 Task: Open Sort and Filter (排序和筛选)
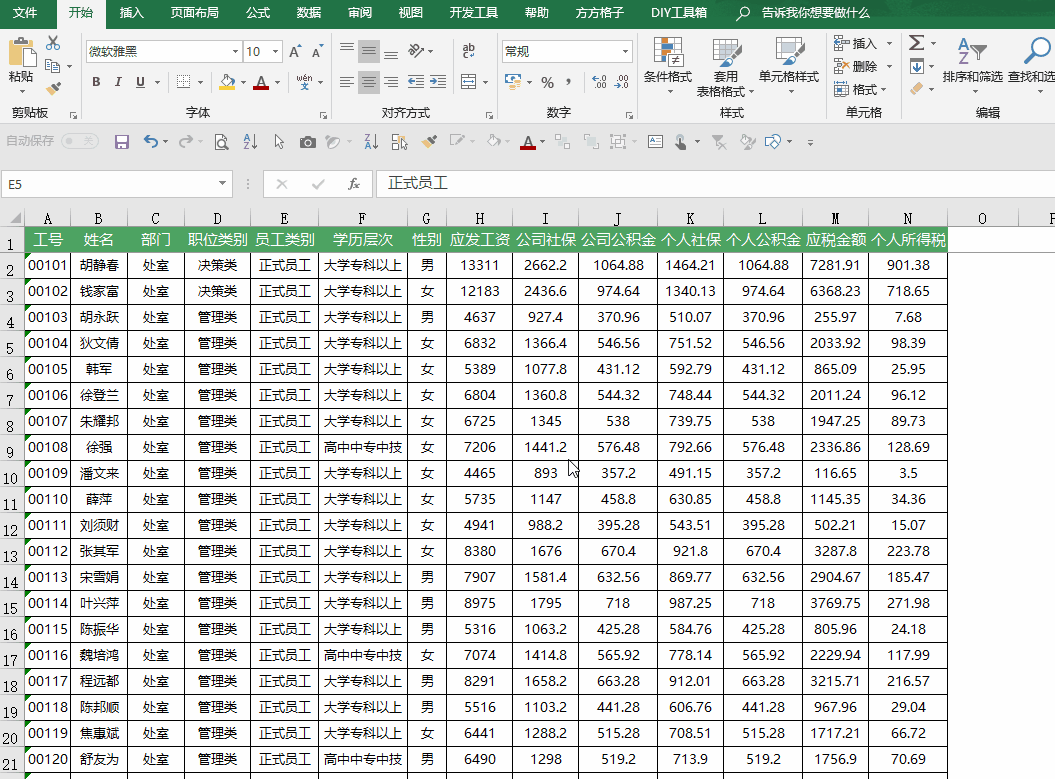[971, 62]
